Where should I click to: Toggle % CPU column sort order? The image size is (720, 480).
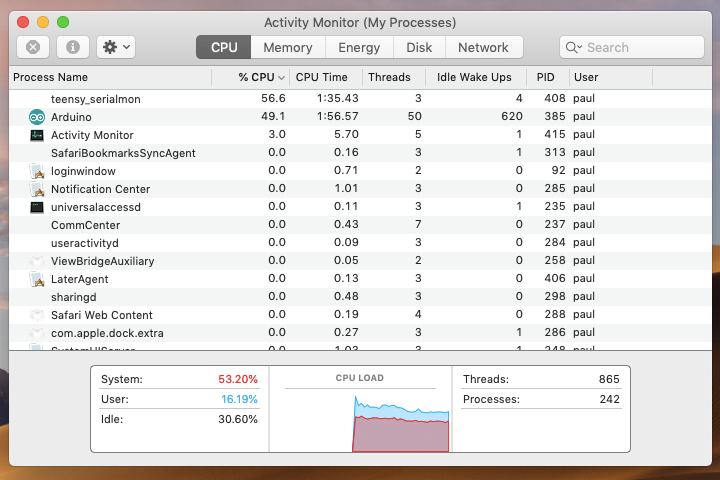coord(251,77)
